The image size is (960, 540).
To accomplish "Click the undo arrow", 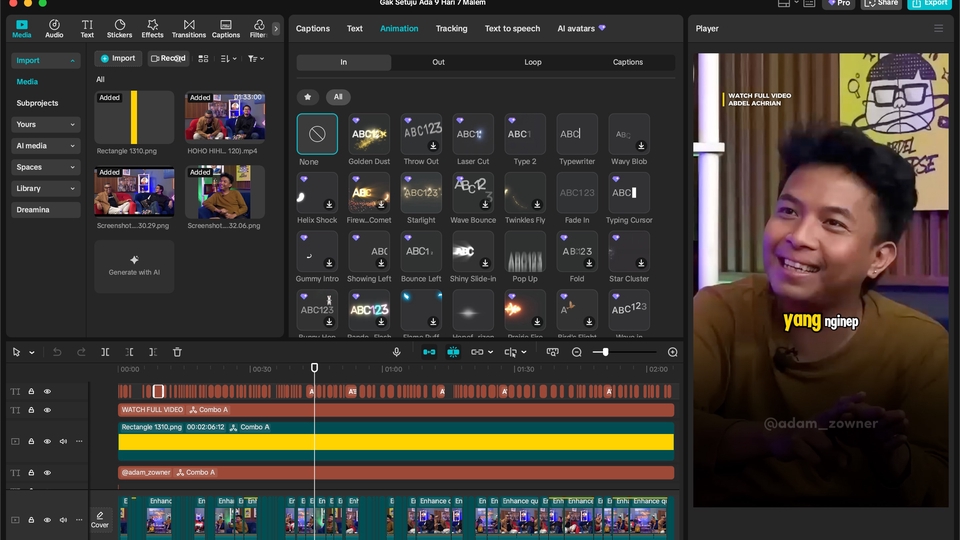I will pyautogui.click(x=57, y=352).
